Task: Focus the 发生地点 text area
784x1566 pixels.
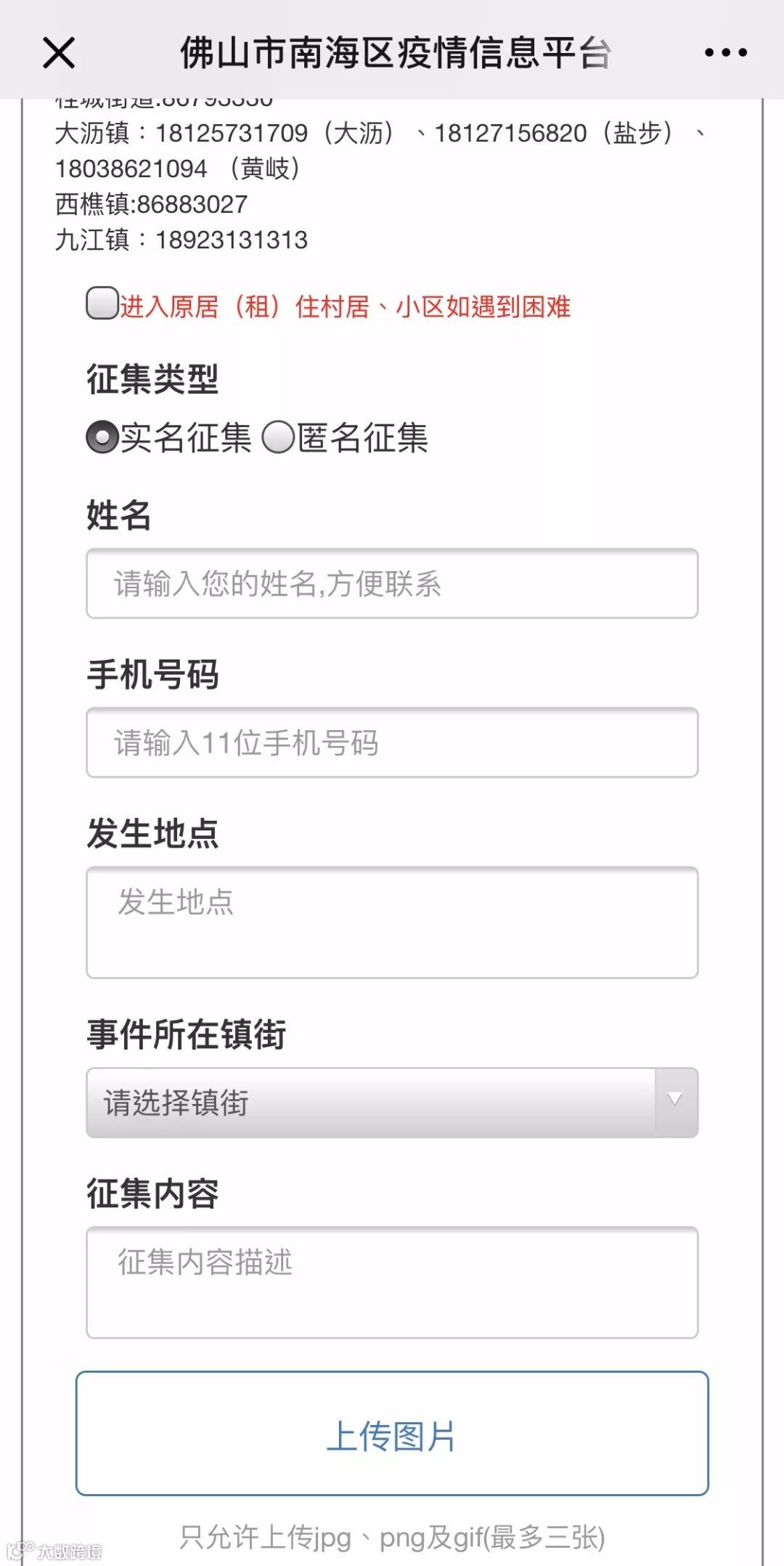Action: pyautogui.click(x=392, y=922)
